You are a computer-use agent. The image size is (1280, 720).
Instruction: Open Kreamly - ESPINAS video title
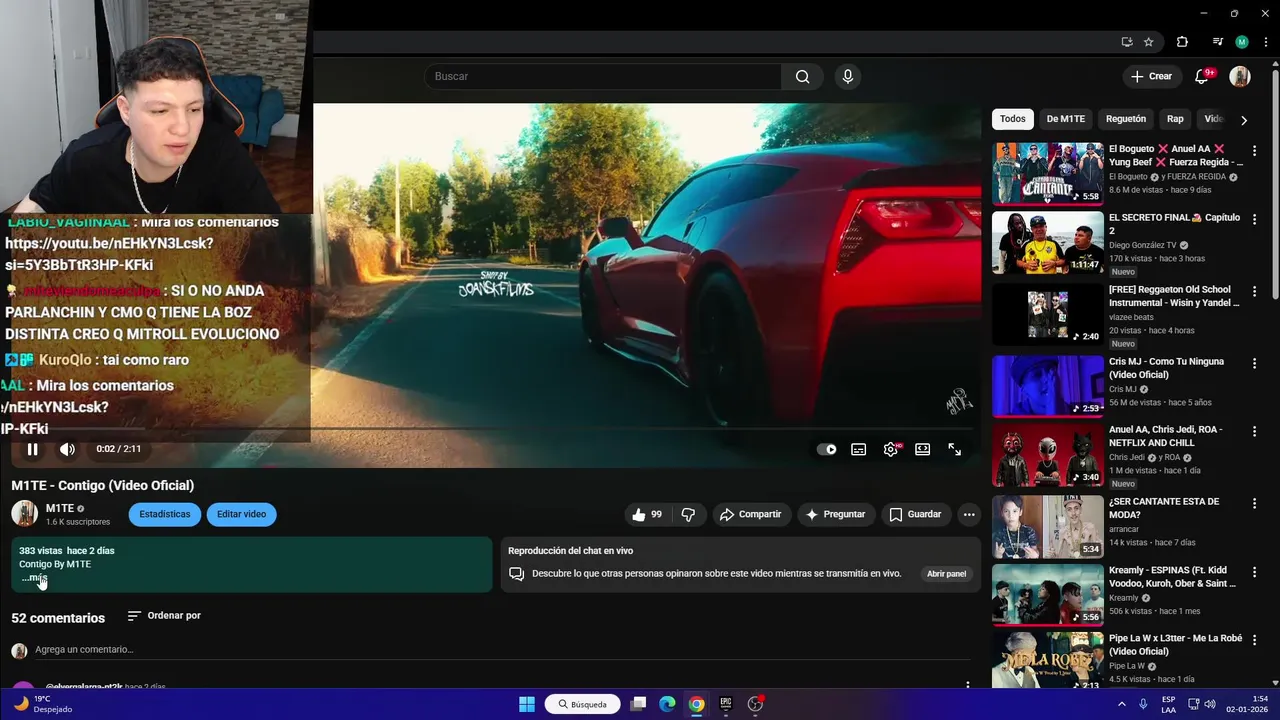(1172, 577)
